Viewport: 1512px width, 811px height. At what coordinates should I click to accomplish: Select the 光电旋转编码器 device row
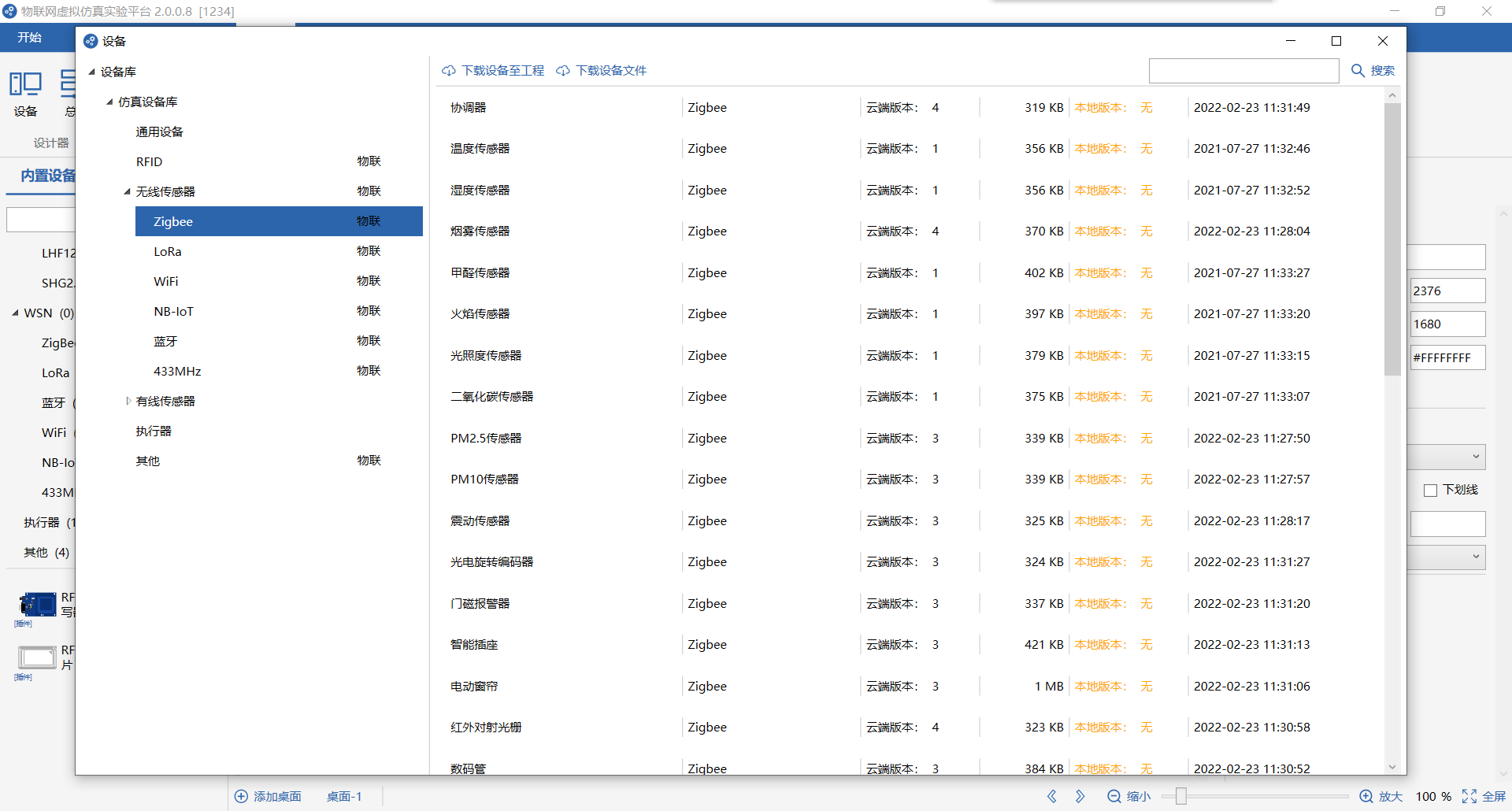pos(910,562)
